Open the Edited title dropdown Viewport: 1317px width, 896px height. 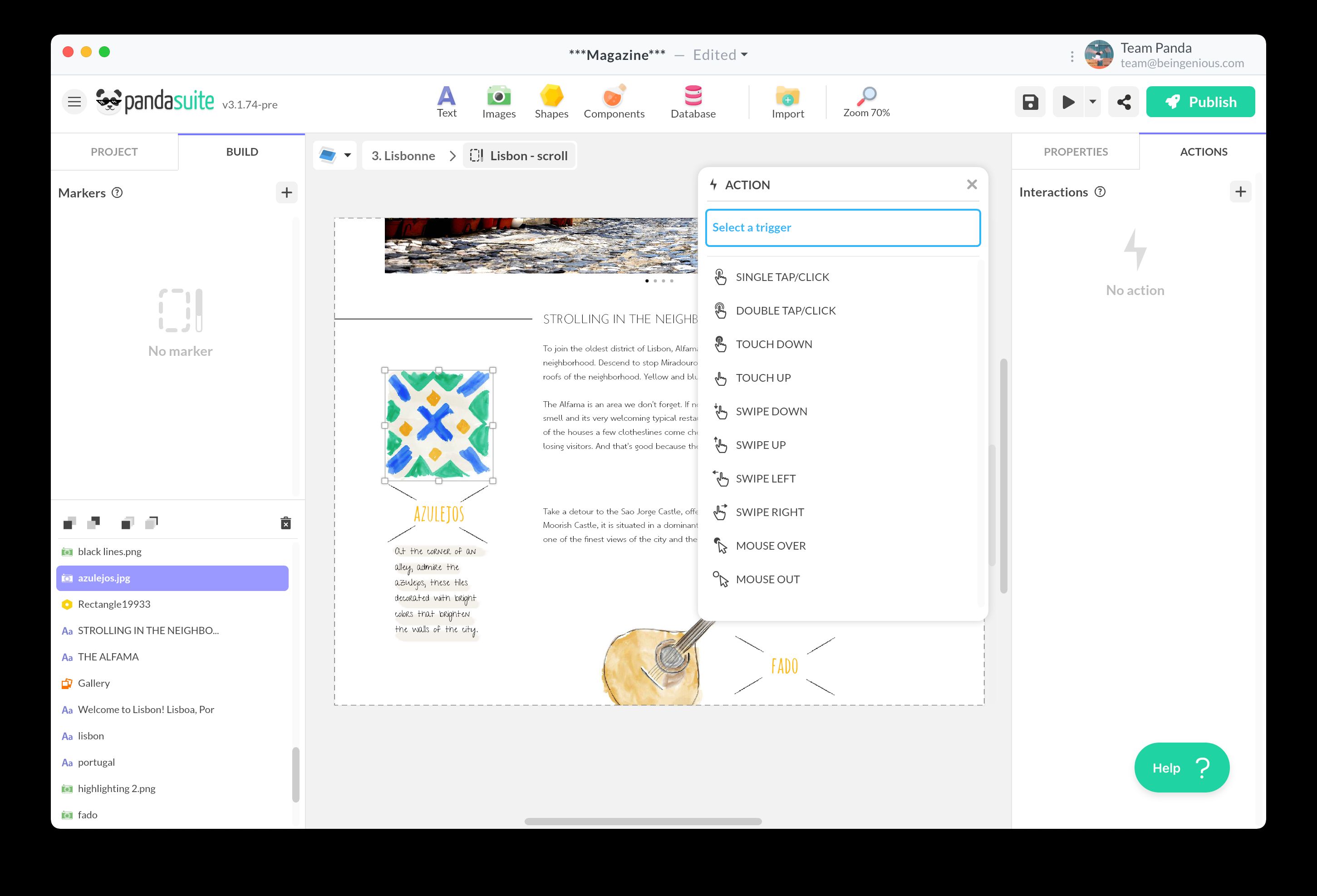click(x=744, y=55)
